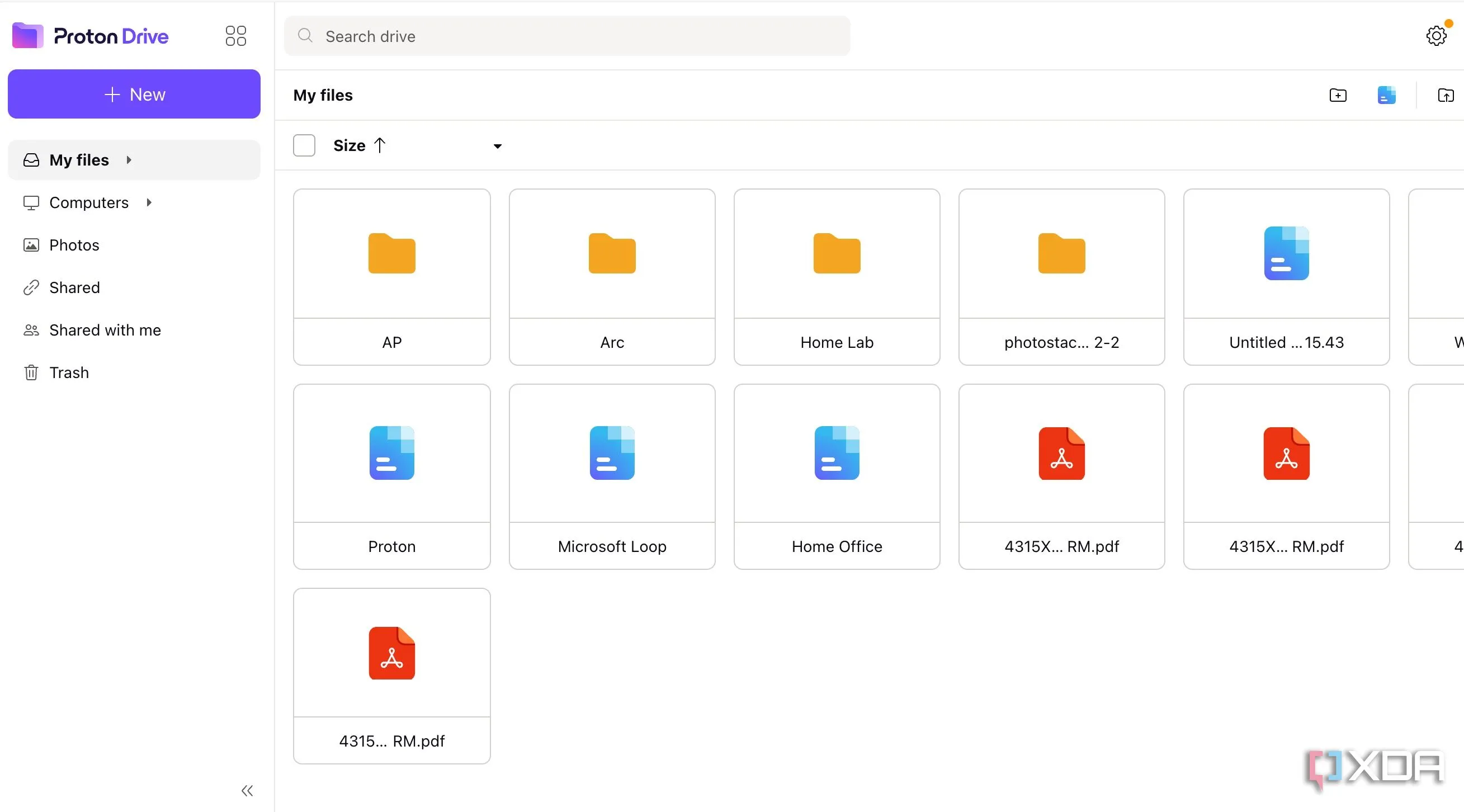This screenshot has width=1464, height=812.
Task: Collapse the sidebar with double-chevron icon
Action: pyautogui.click(x=247, y=790)
